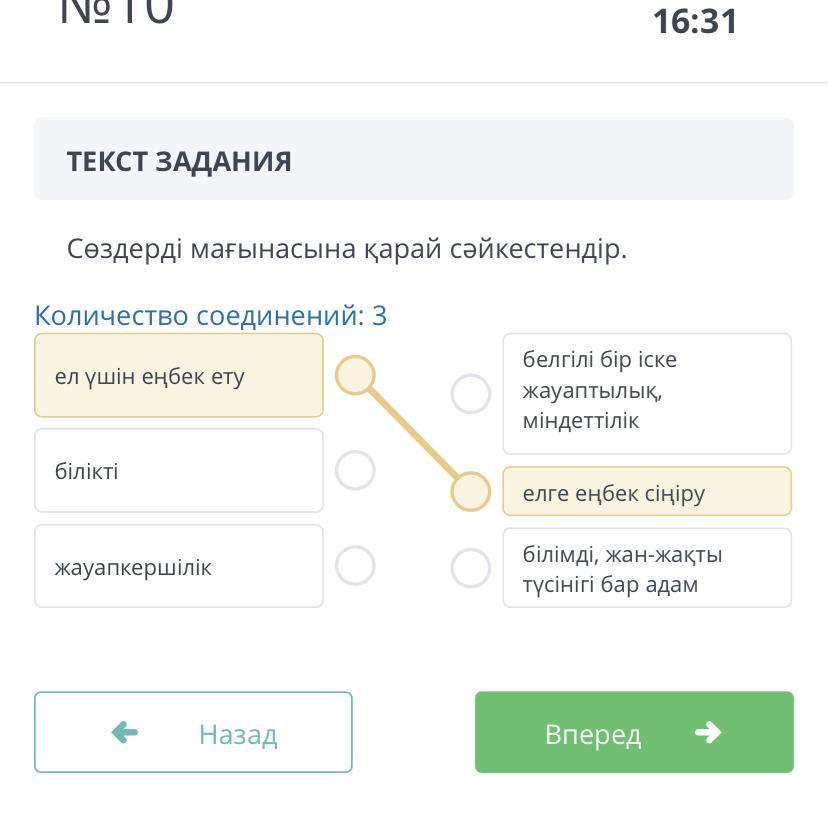Screen dimensions: 828x828
Task: Select connector circle beside "білімді, жан-жақты түсінігі"
Action: tap(471, 568)
